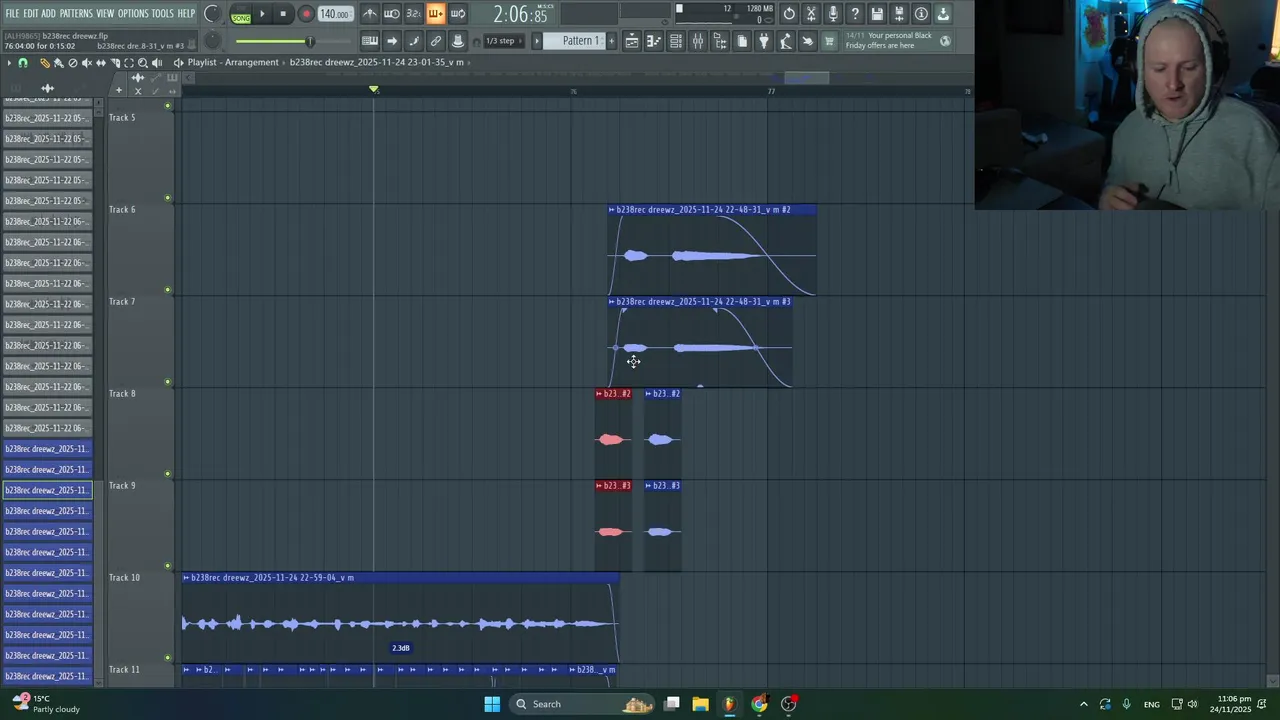
Task: Open the Piano roll view from toolbar
Action: [x=654, y=41]
